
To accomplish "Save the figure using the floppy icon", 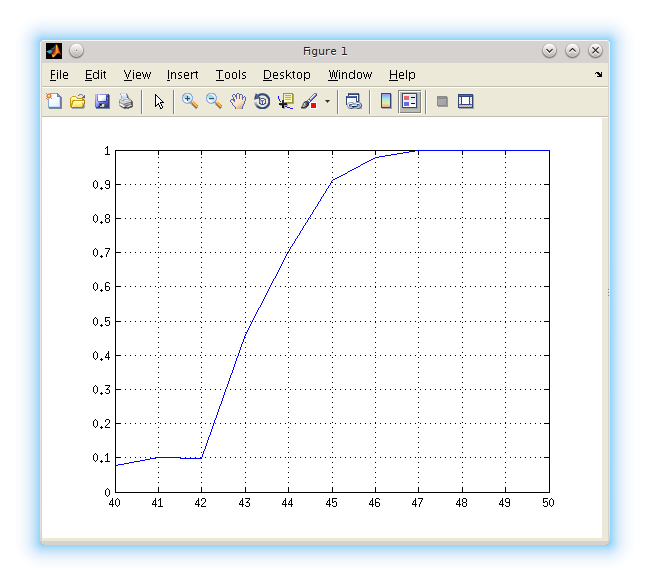I will pyautogui.click(x=102, y=101).
